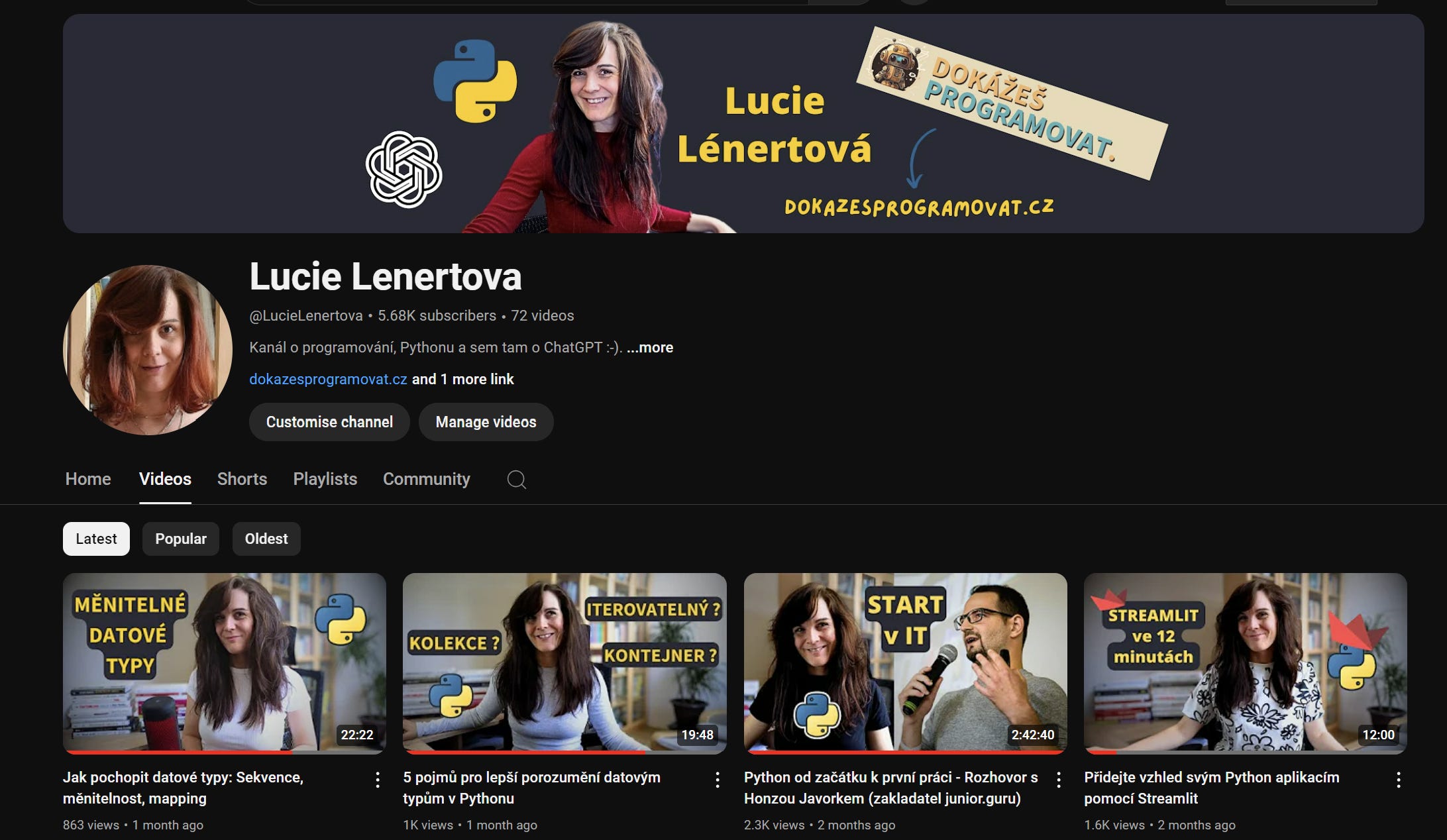
Task: Click watch progress bar on 'Start v IT' thumbnail
Action: click(x=905, y=752)
